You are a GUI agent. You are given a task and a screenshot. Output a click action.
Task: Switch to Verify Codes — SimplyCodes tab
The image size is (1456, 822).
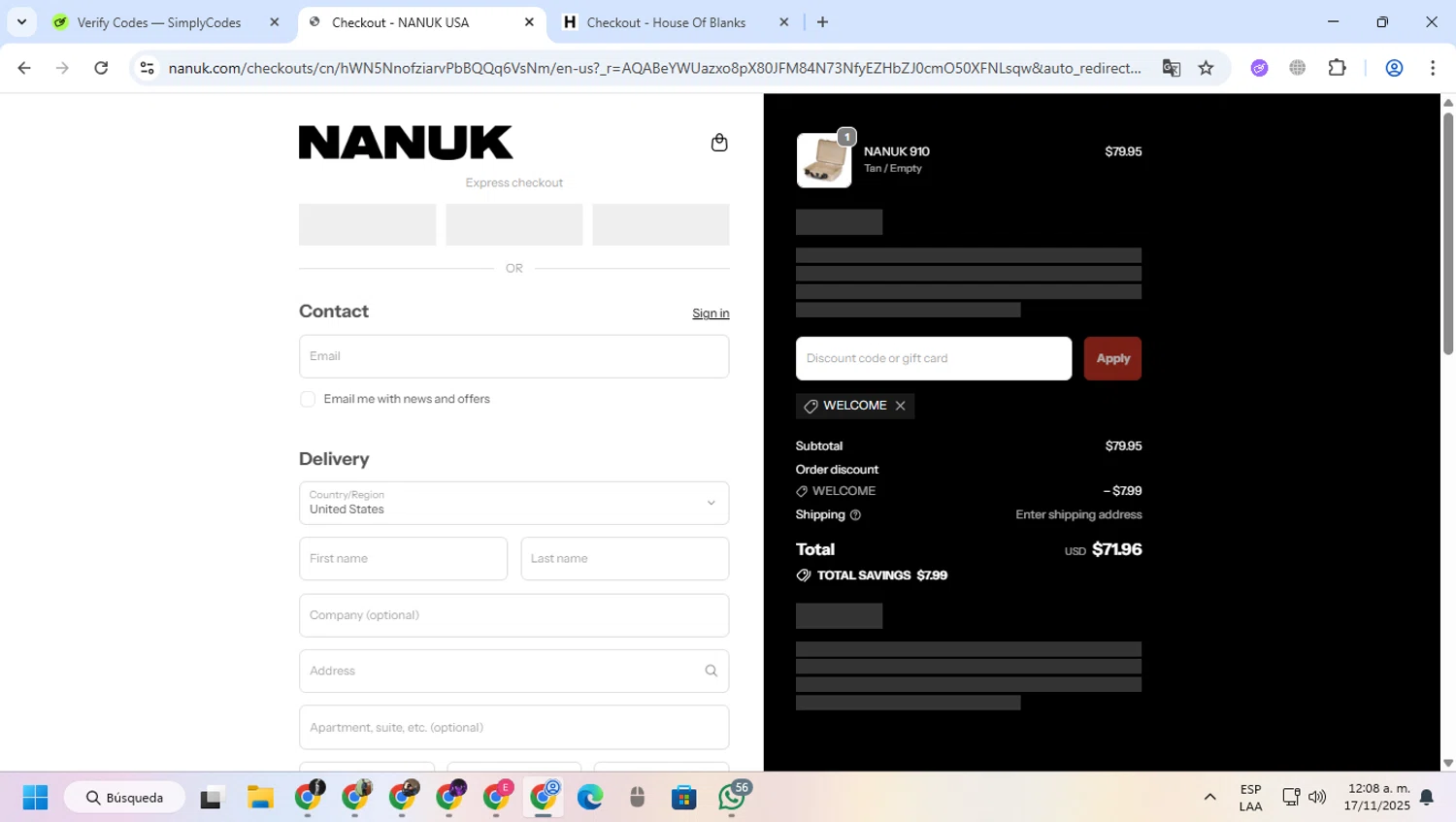(x=159, y=22)
